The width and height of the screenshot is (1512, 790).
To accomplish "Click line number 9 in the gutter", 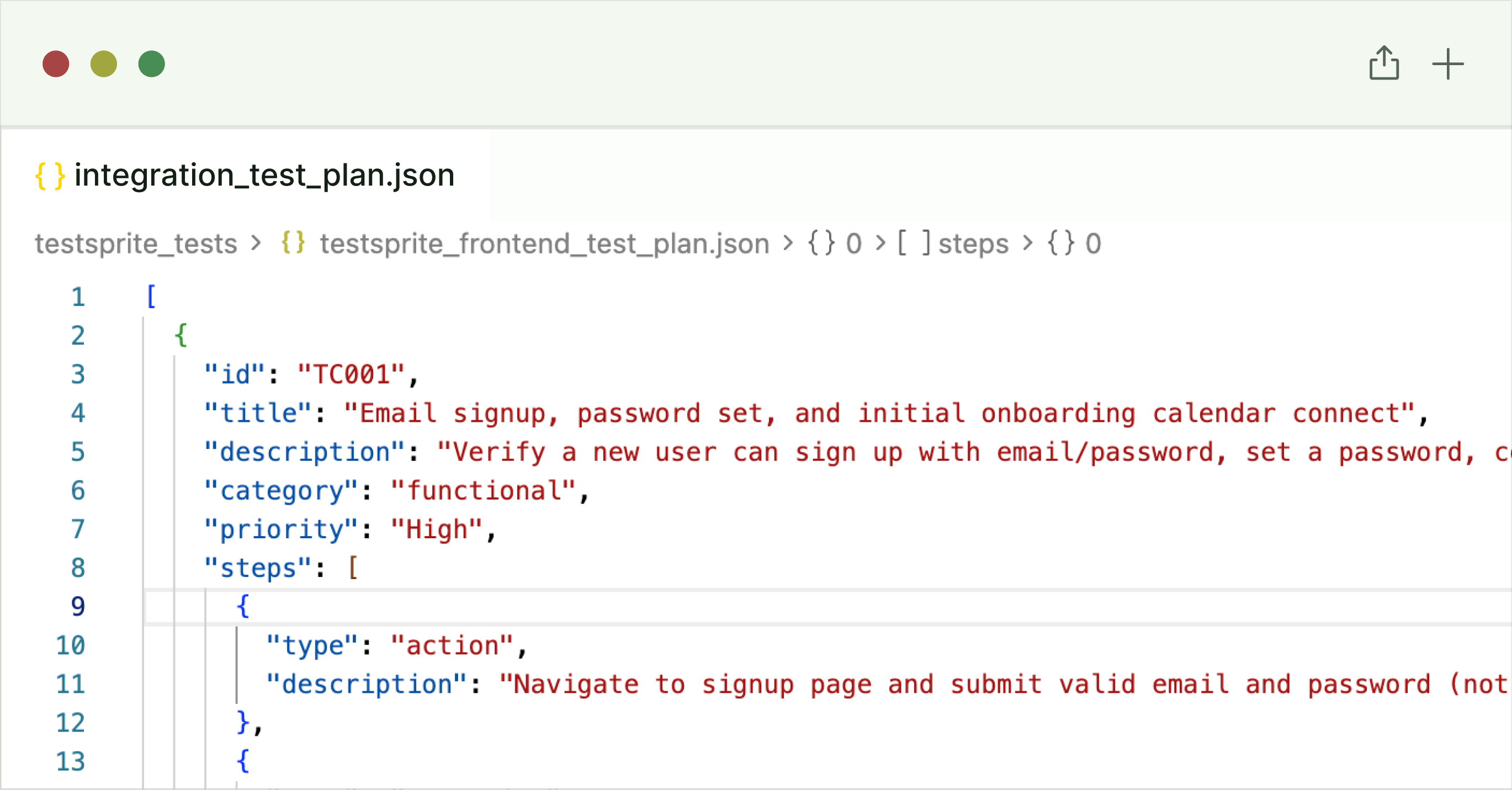I will [x=78, y=607].
